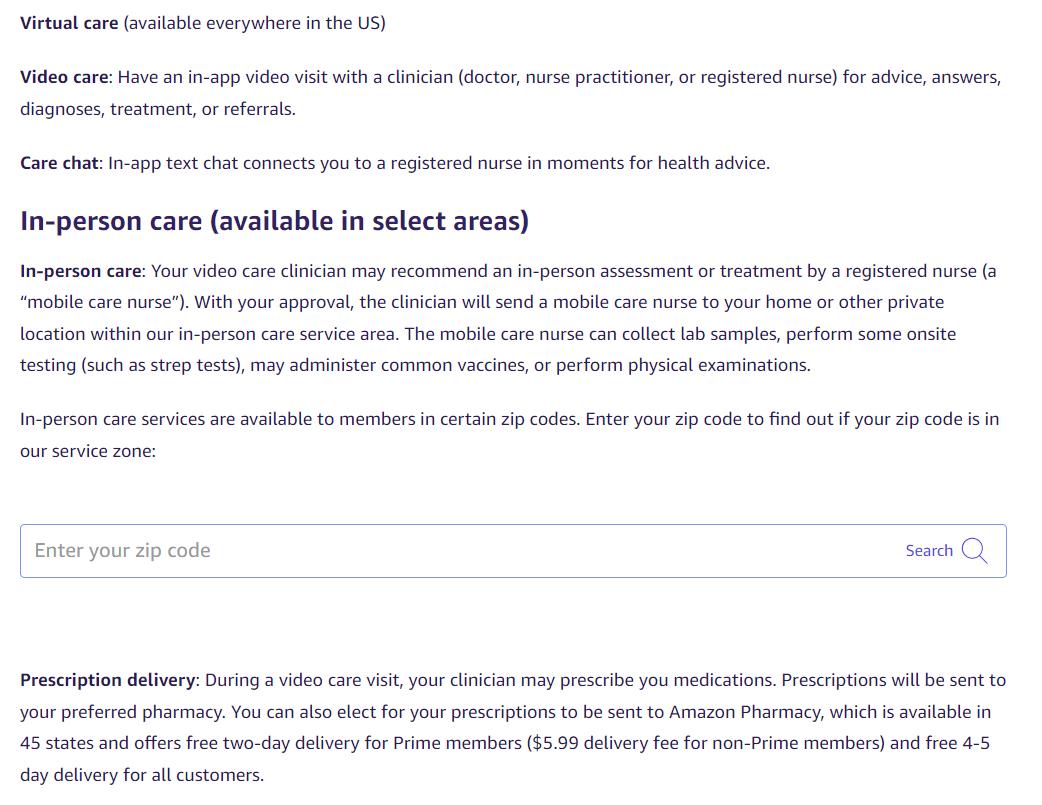The width and height of the screenshot is (1042, 805).
Task: Click the bold "Prescription delivery" label
Action: pyautogui.click(x=108, y=680)
